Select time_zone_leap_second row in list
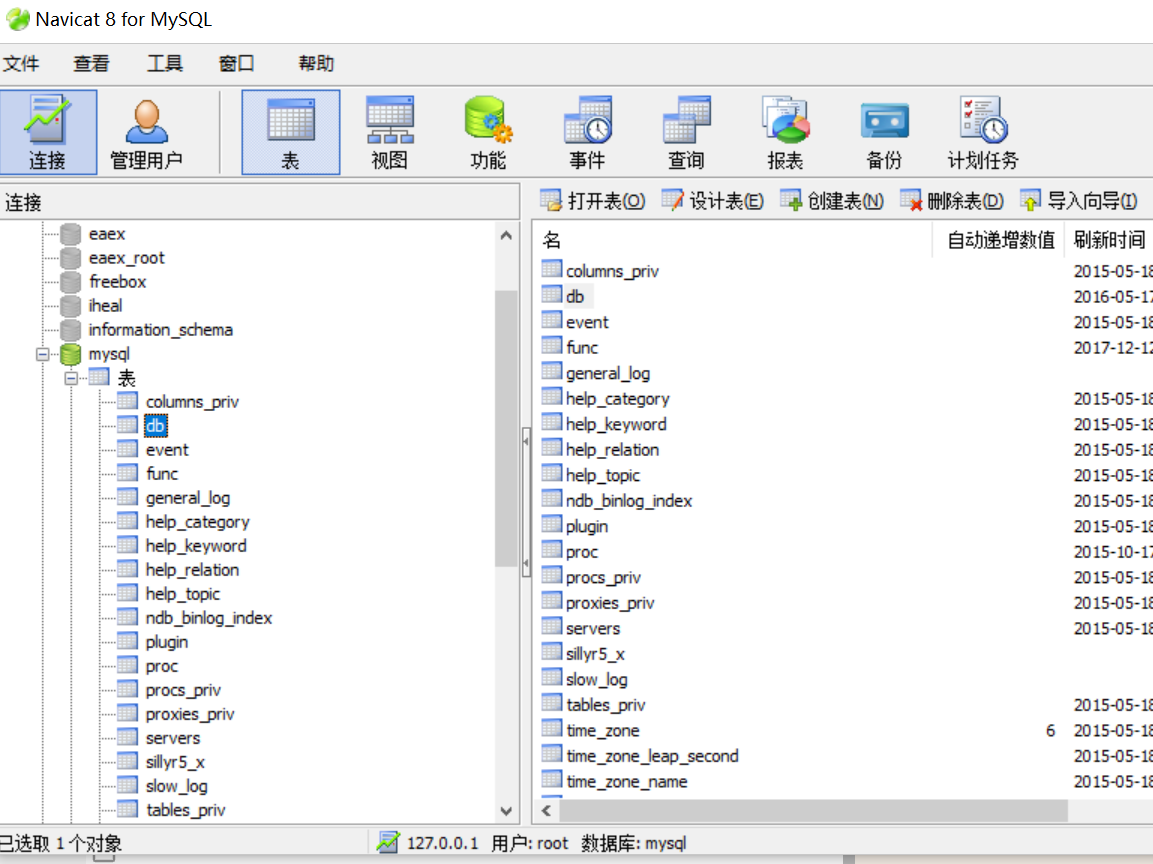1153x864 pixels. [652, 756]
